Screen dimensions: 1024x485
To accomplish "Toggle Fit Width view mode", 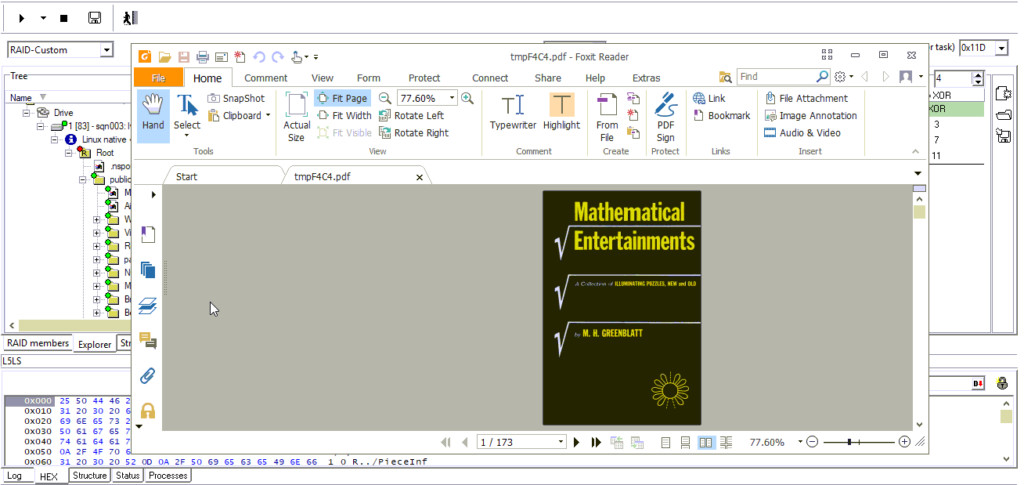I will [x=344, y=116].
